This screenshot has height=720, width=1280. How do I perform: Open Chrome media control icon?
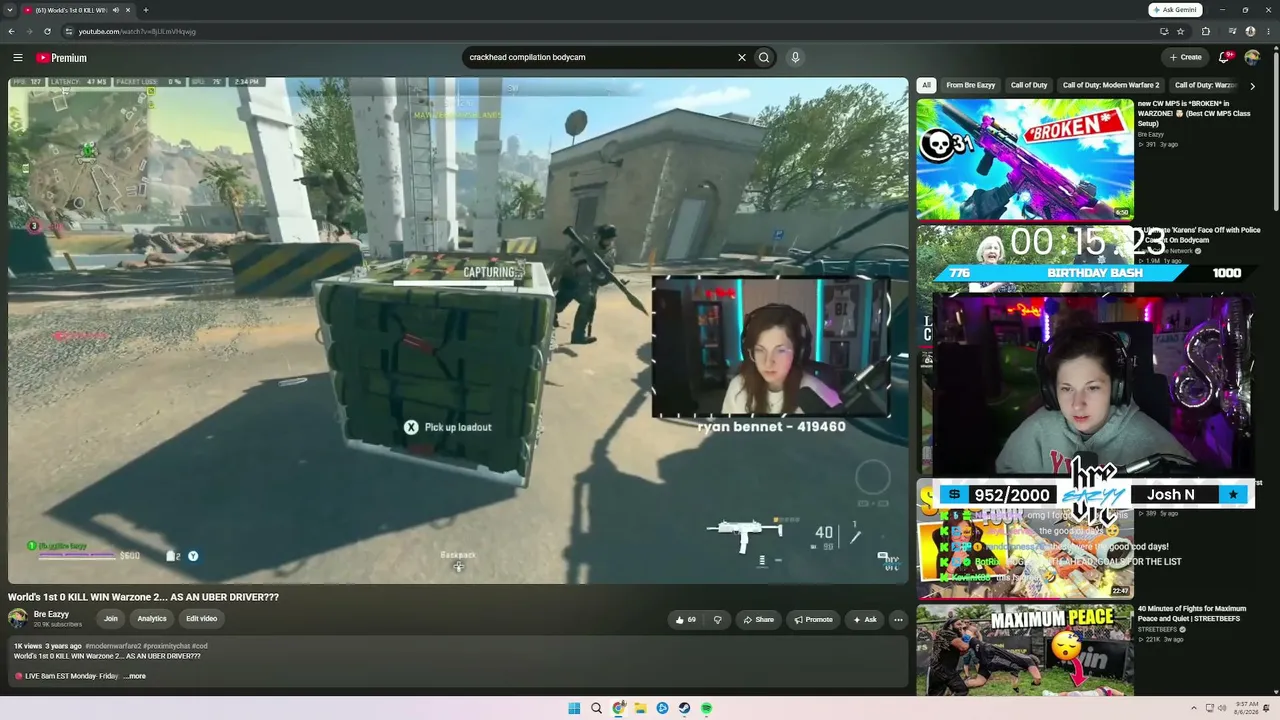1234,31
